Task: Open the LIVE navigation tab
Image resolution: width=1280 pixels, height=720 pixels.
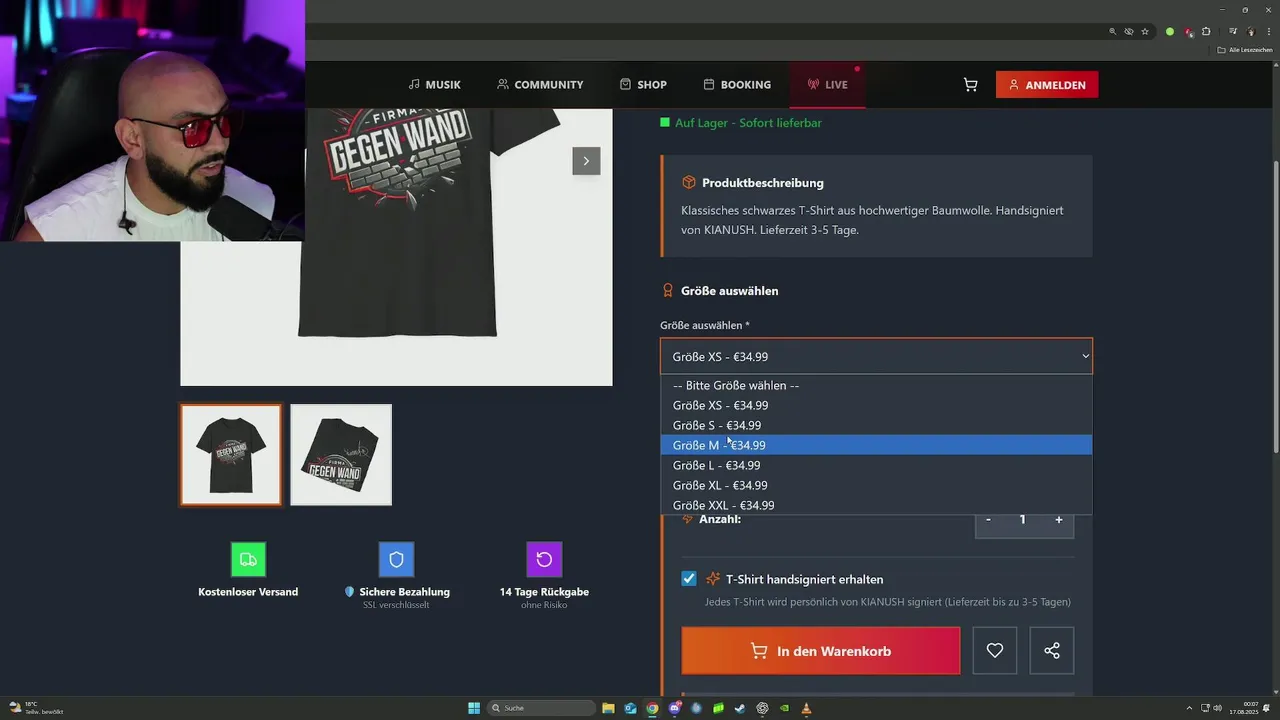Action: [x=827, y=85]
